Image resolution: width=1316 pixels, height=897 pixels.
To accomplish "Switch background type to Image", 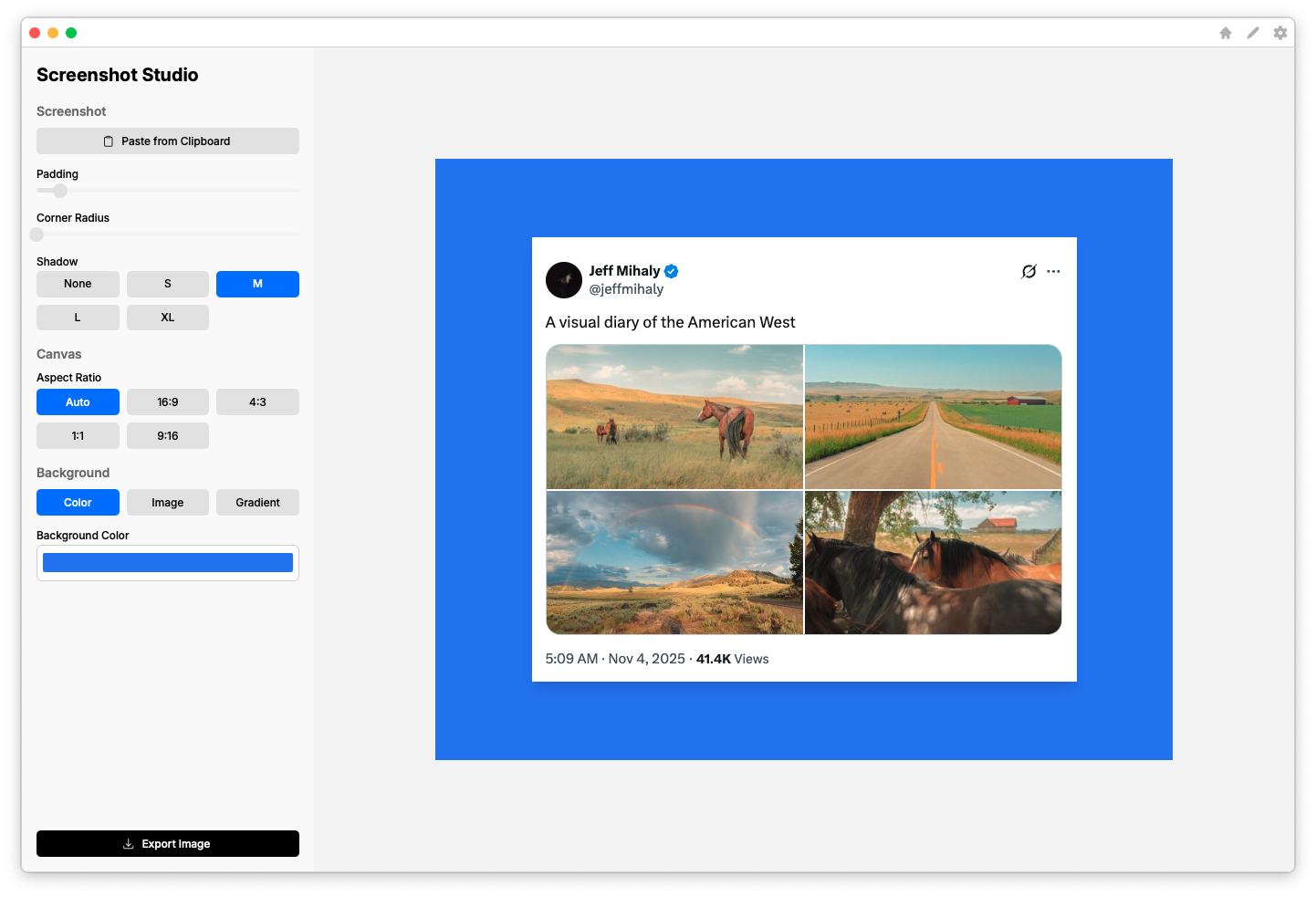I will pyautogui.click(x=168, y=503).
